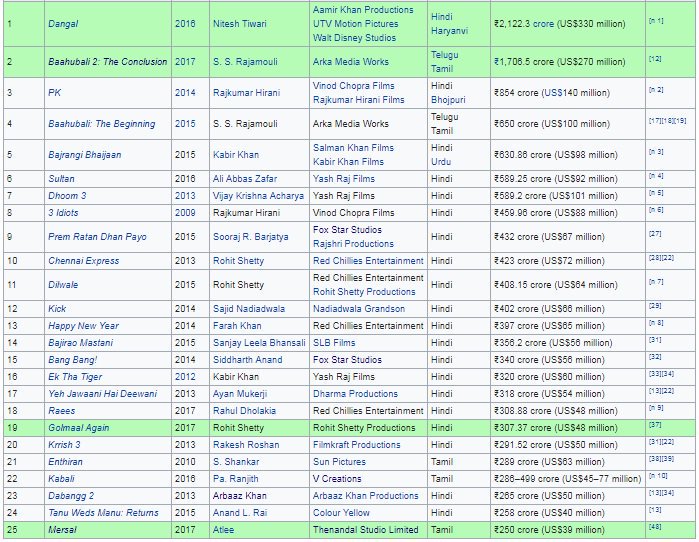Open the Kabali film link
Screen dimensions: 699x542
[x=61, y=479]
